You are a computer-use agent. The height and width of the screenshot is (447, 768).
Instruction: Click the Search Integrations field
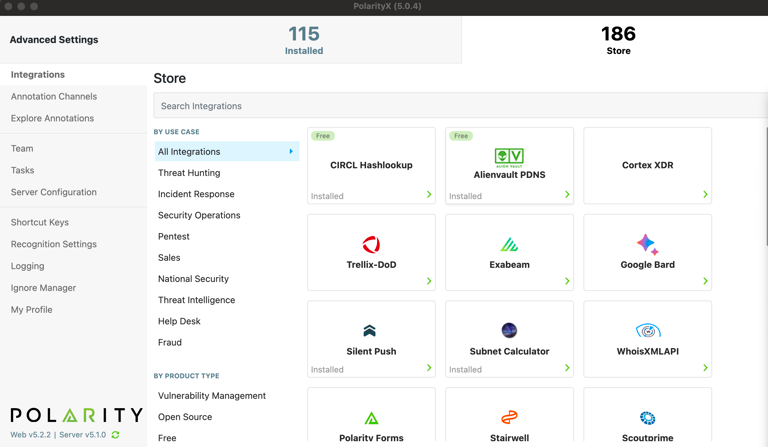pyautogui.click(x=460, y=106)
